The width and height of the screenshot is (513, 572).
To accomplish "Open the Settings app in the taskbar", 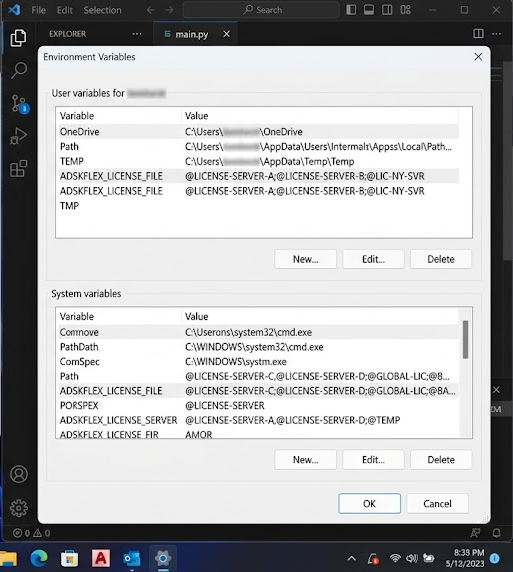I will point(163,558).
